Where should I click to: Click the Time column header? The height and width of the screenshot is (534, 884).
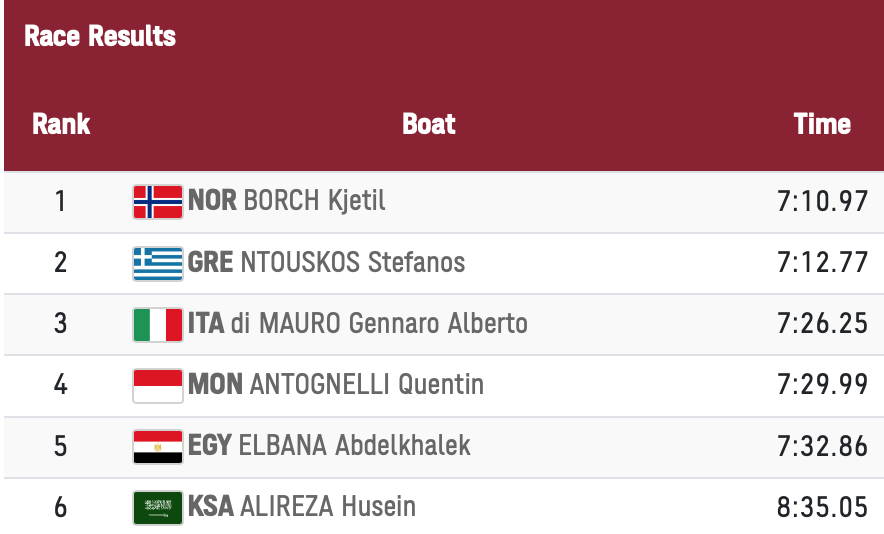[822, 124]
